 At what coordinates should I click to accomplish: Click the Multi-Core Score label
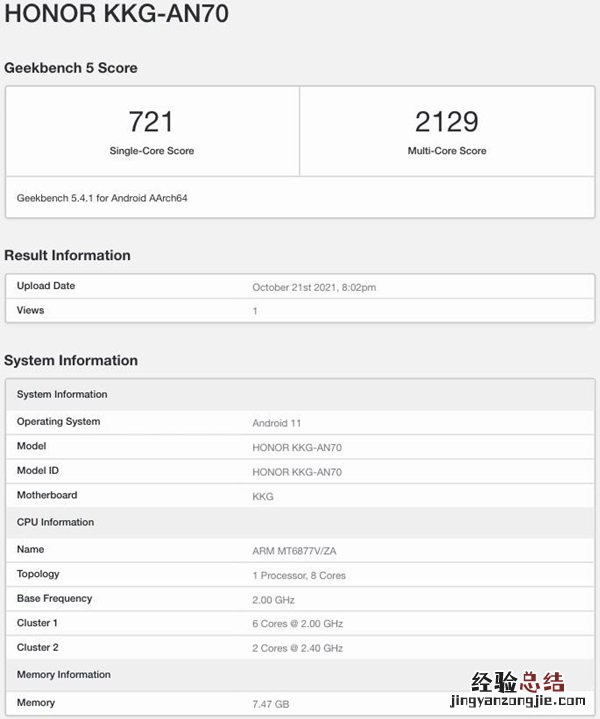point(447,151)
